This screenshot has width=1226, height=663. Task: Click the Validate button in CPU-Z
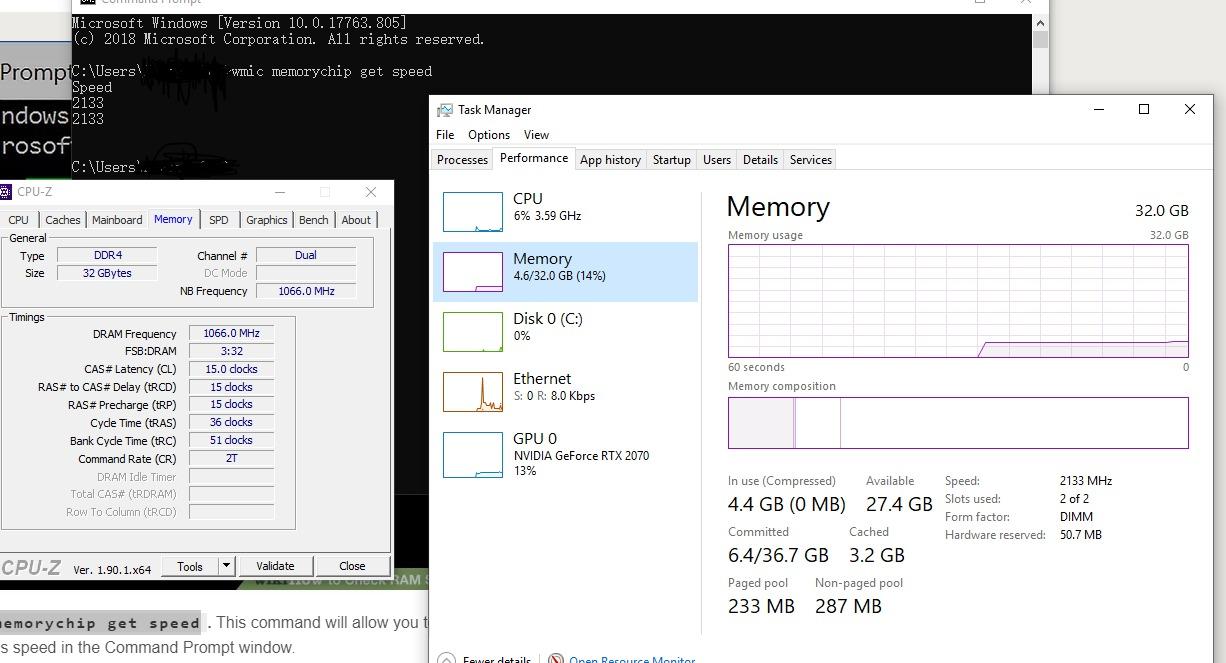(275, 566)
